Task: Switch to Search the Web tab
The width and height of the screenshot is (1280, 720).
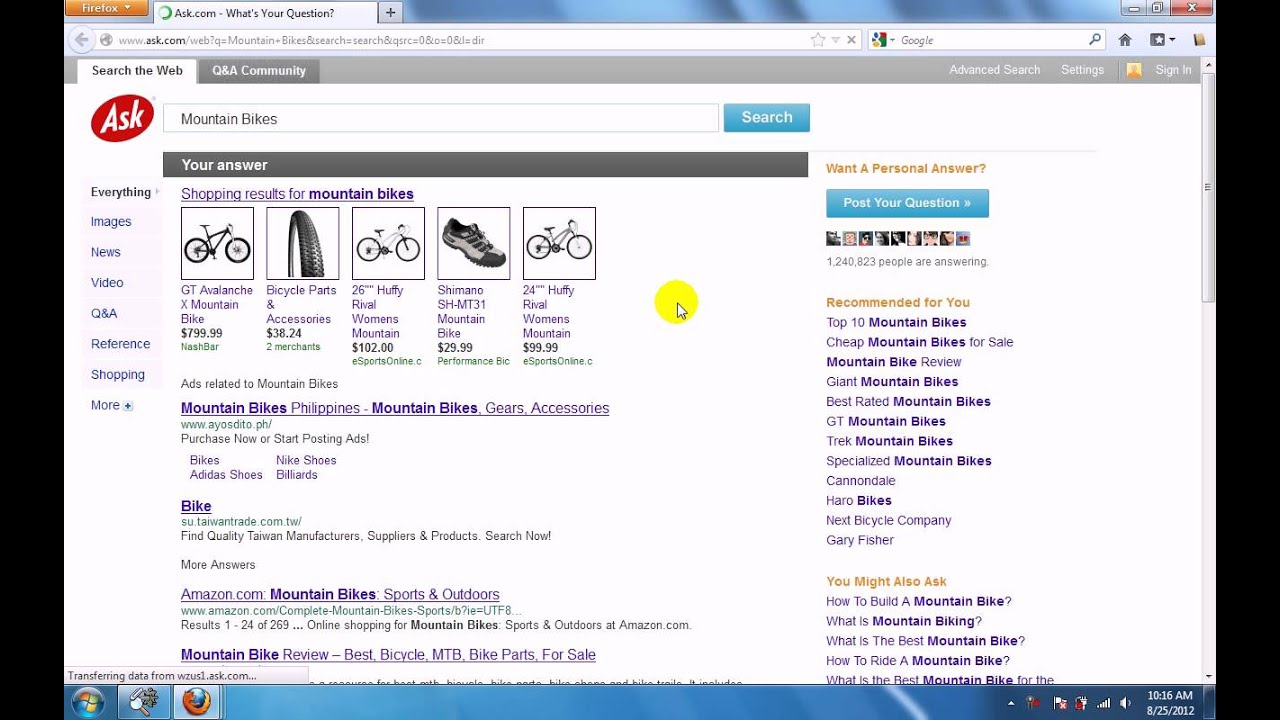Action: coord(137,70)
